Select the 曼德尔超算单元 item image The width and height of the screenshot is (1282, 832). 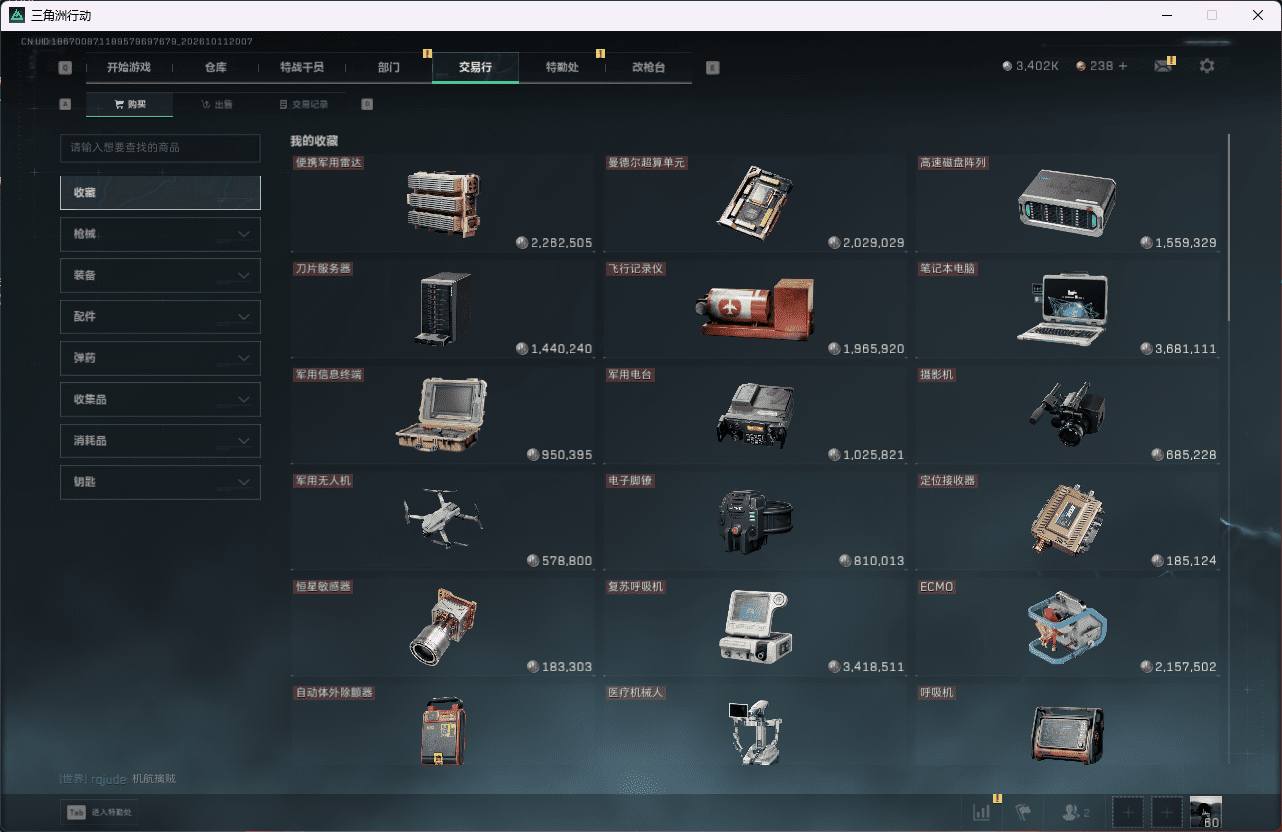coord(755,203)
